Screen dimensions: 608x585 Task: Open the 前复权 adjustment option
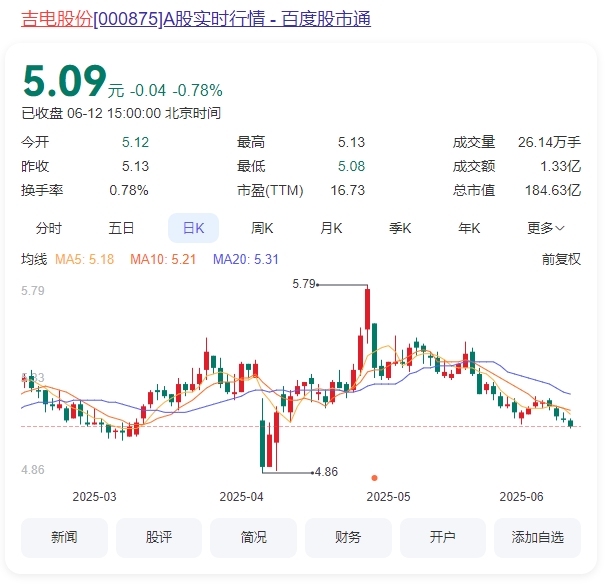click(561, 259)
